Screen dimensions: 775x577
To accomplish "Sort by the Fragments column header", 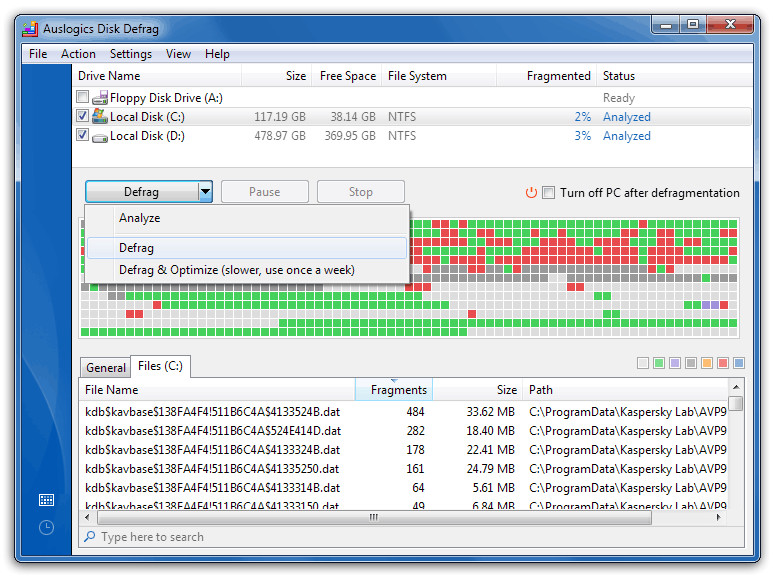I will [x=394, y=390].
